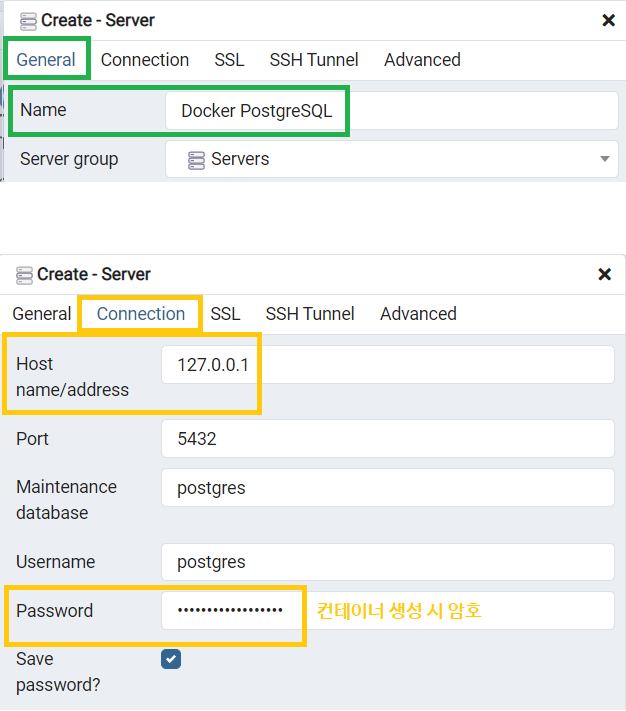Click the Password field

tap(388, 610)
